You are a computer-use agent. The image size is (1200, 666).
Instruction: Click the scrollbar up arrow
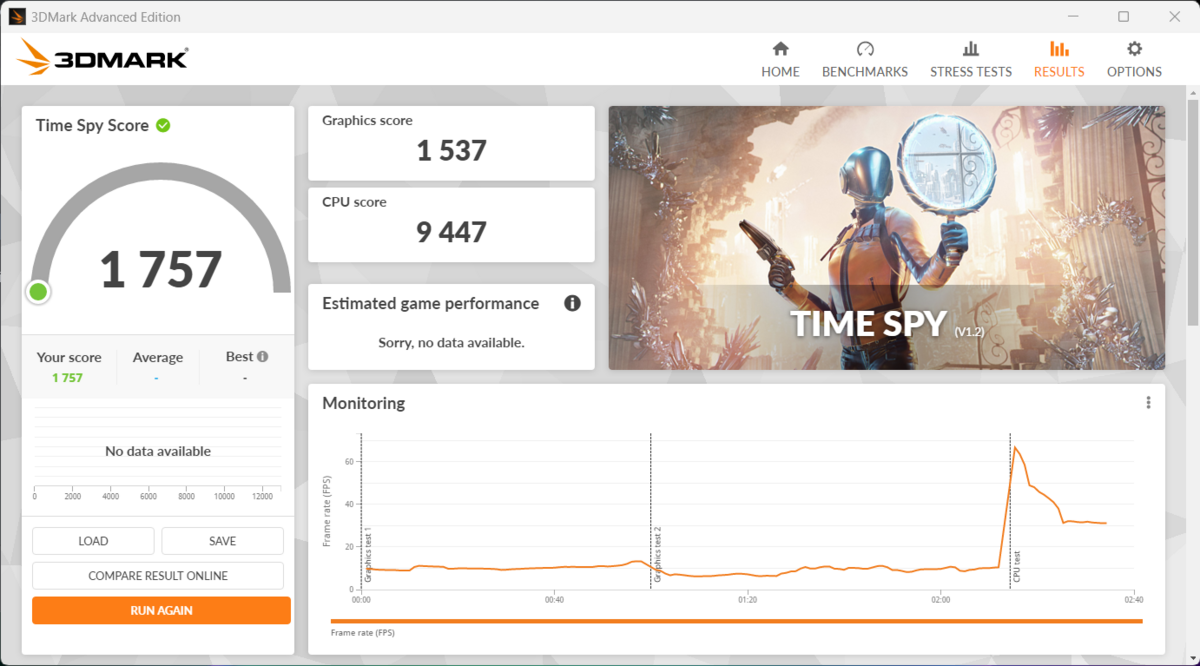point(1191,93)
